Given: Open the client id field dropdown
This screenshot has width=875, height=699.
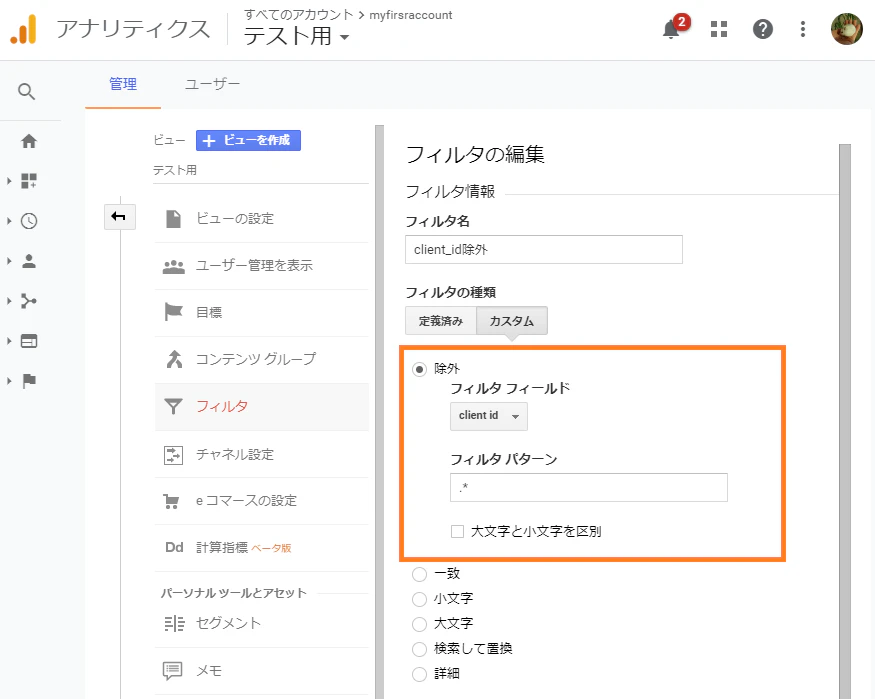Looking at the screenshot, I should [488, 416].
